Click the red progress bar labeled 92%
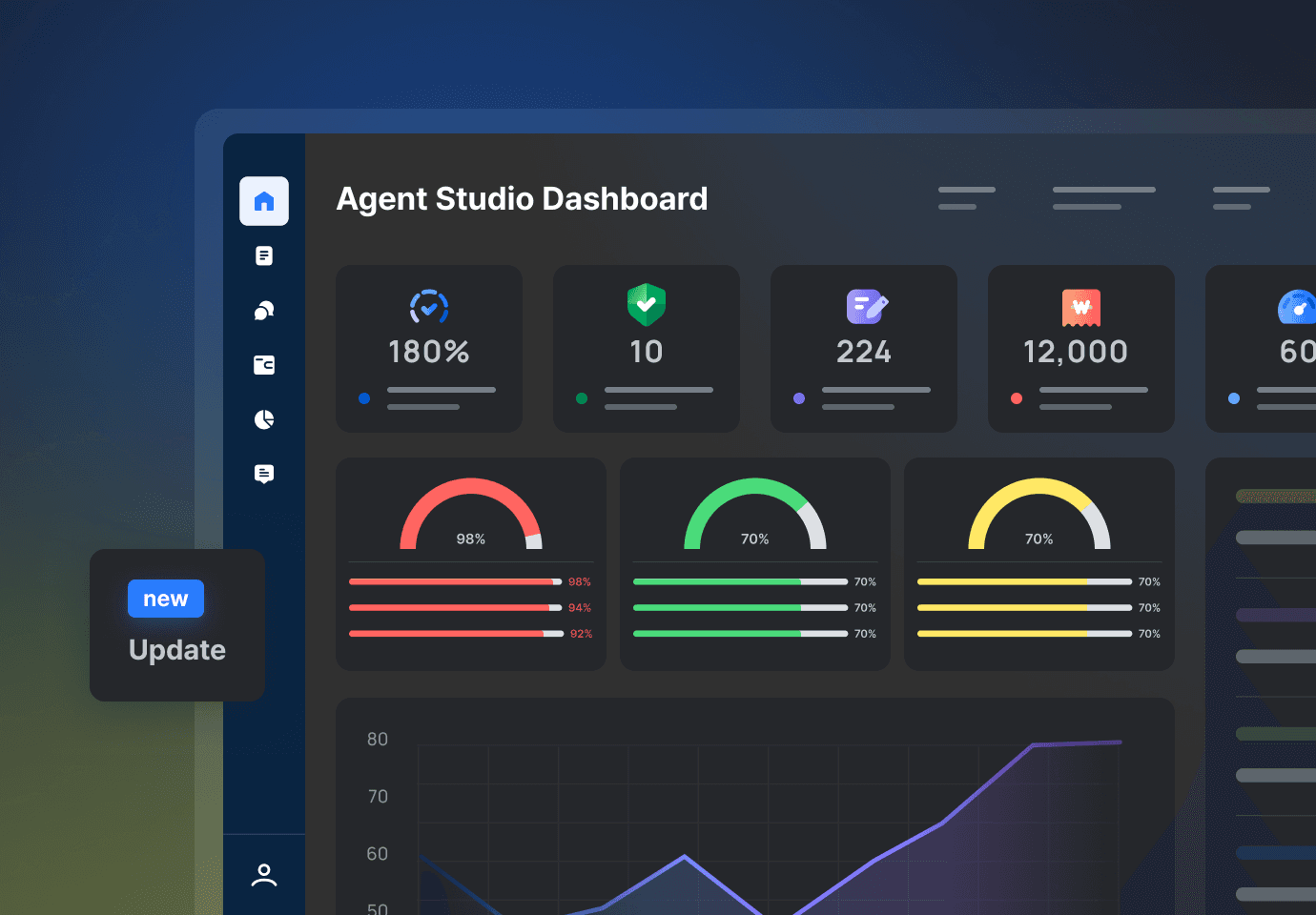 (456, 633)
